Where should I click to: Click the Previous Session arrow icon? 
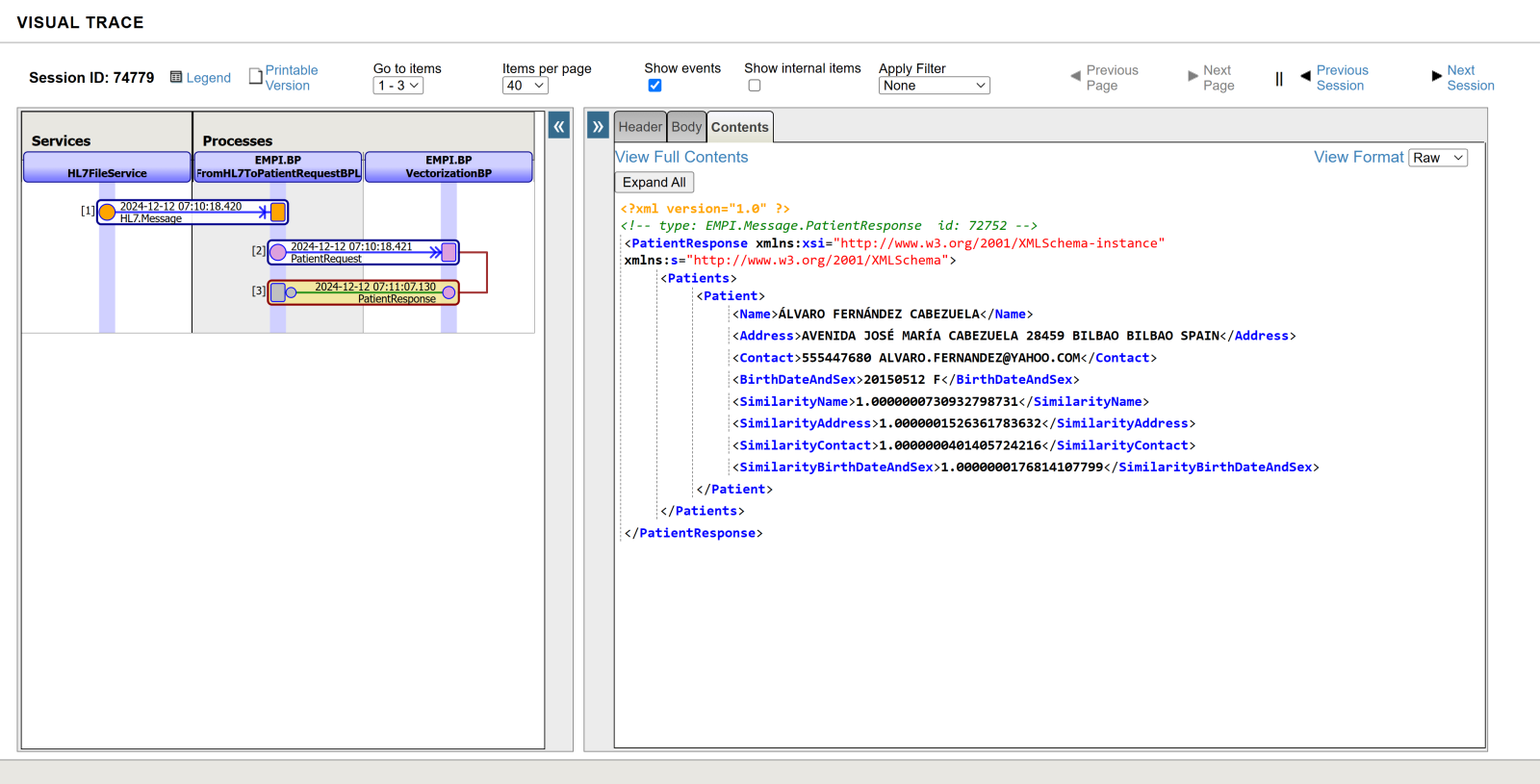[x=1305, y=76]
